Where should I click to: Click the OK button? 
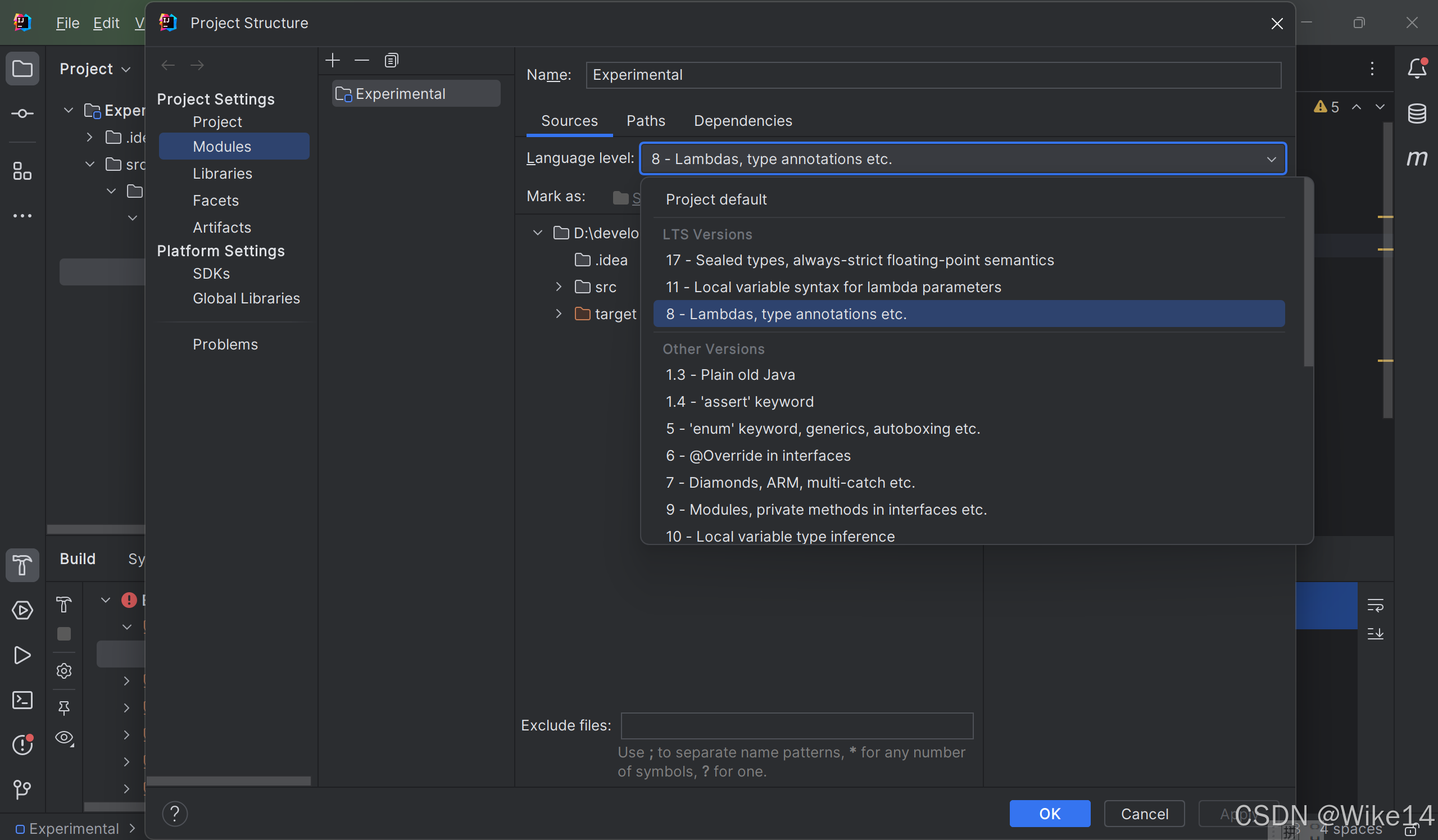point(1049,813)
